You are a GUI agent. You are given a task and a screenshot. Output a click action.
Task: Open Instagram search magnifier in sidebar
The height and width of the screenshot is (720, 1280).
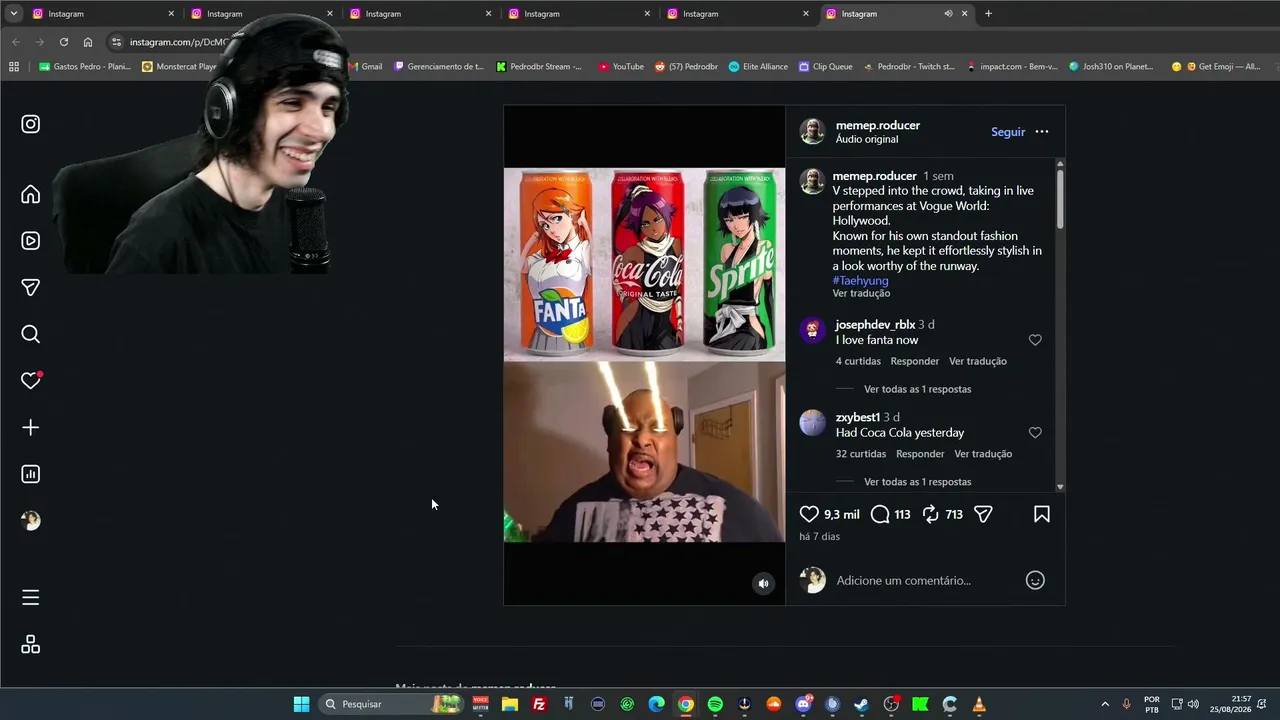[x=31, y=334]
